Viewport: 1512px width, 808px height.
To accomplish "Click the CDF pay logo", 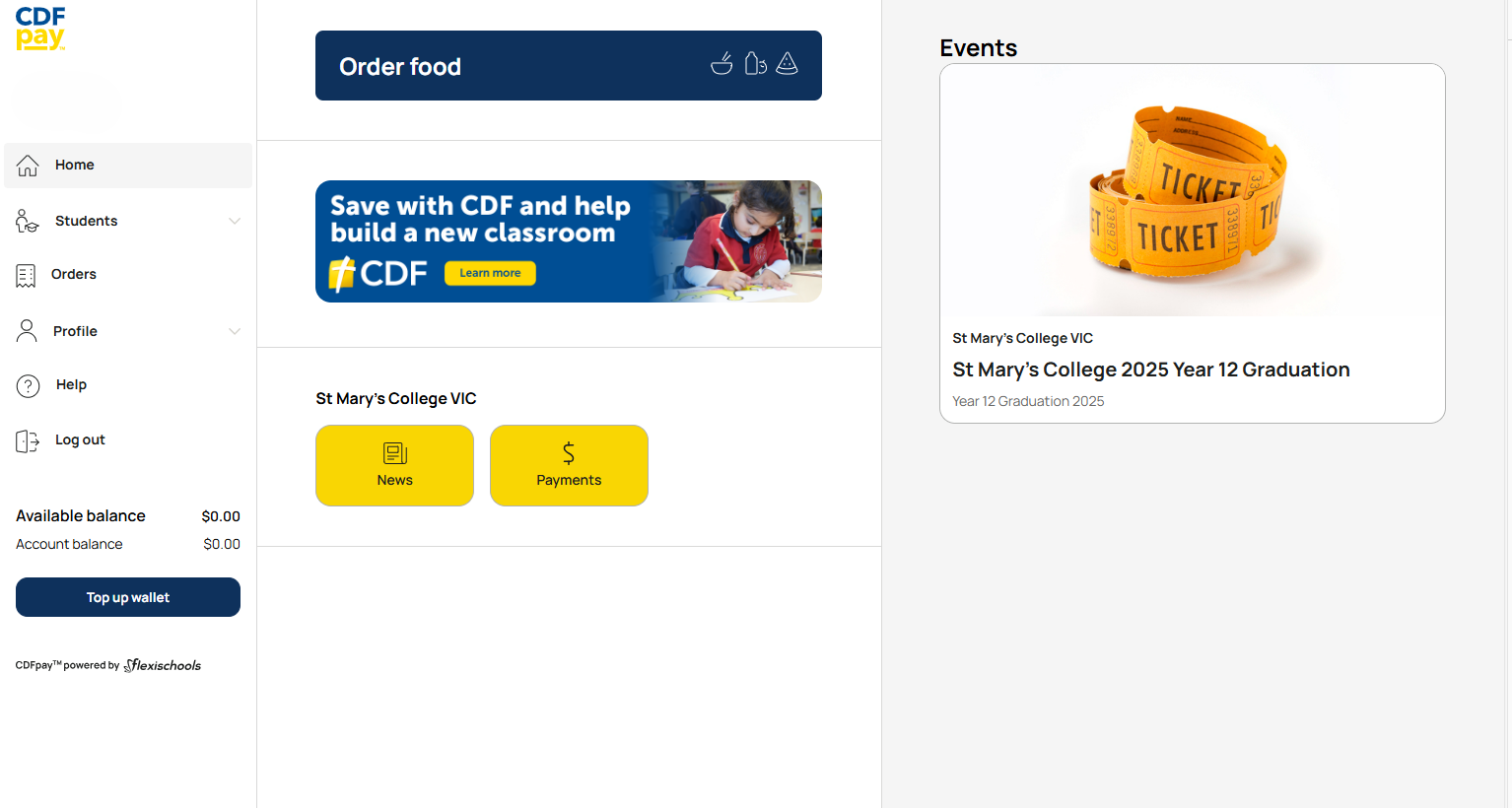I will click(x=40, y=29).
